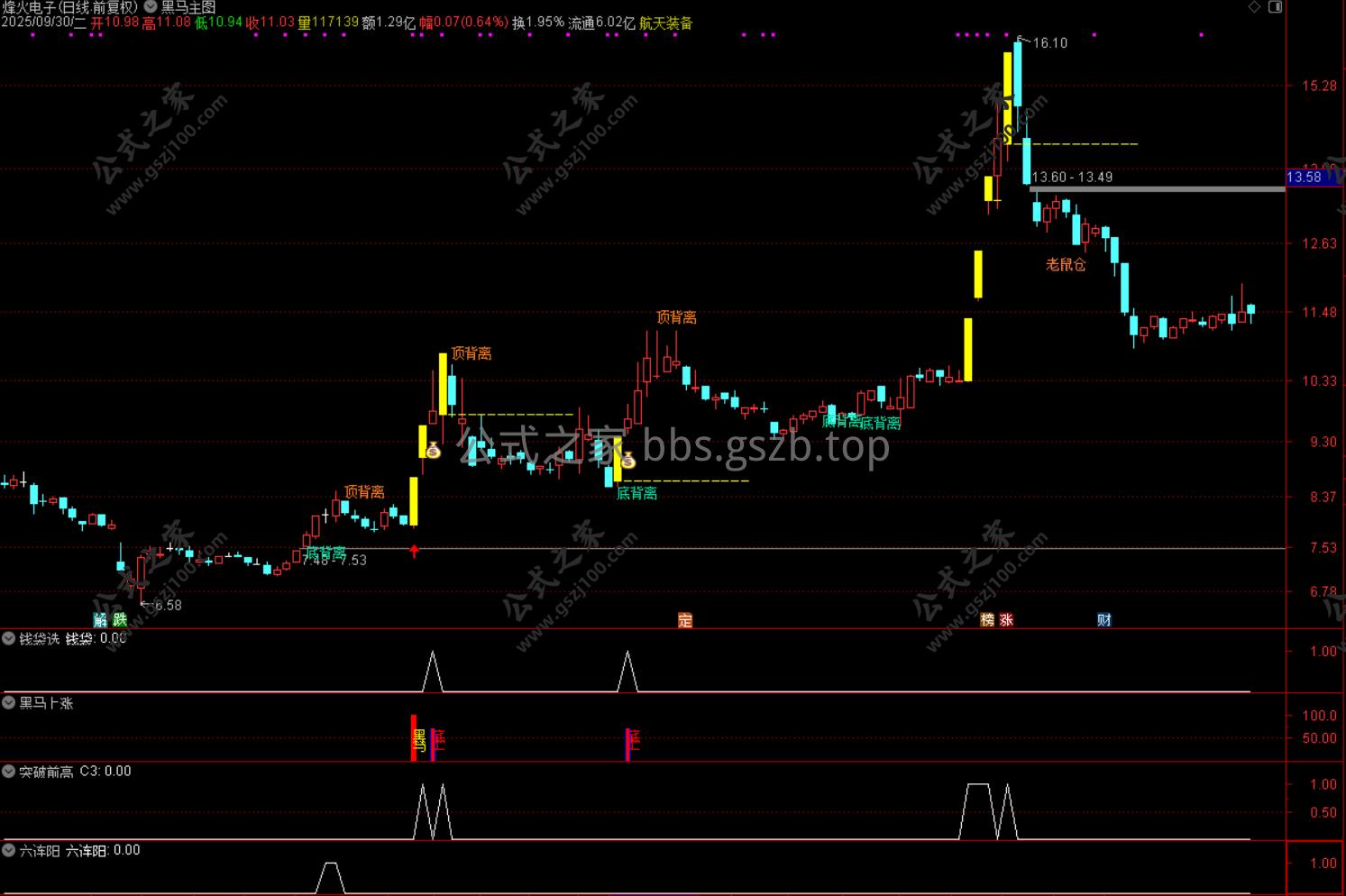
Task: Click the red 涨 event marker icon
Action: (x=1006, y=619)
